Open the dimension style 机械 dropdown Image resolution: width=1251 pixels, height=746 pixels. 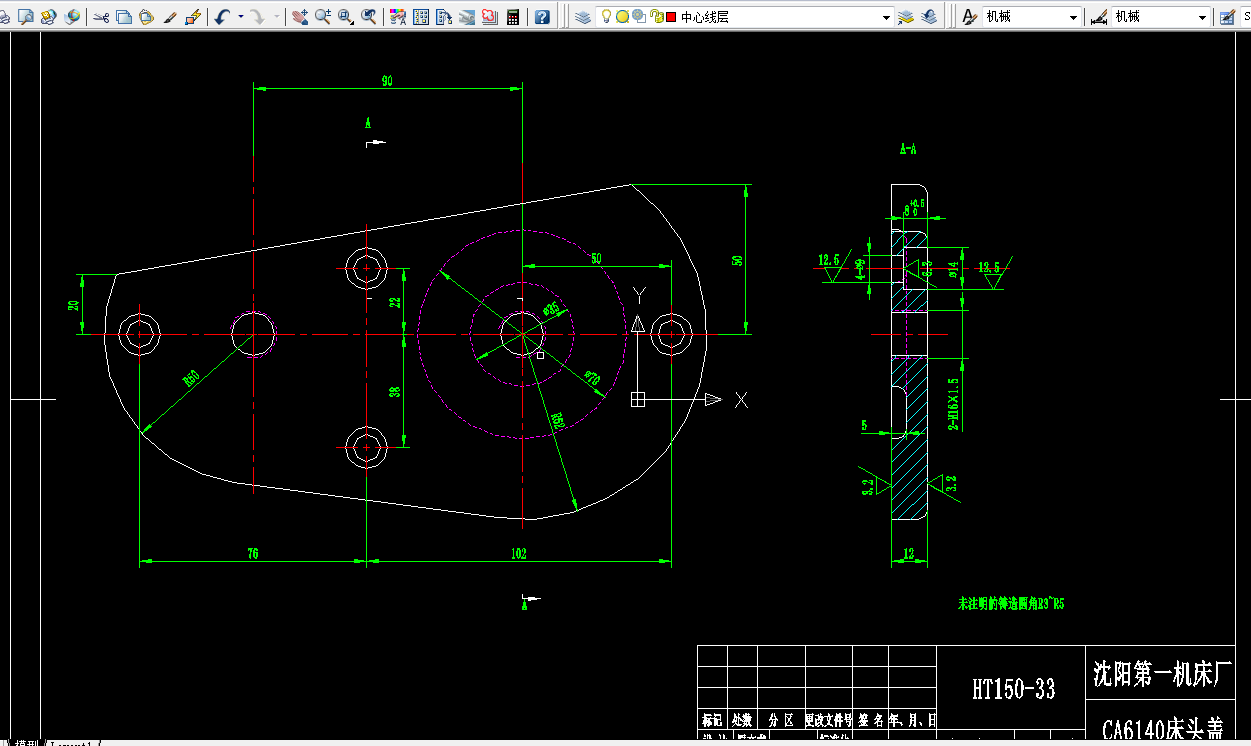point(1203,17)
